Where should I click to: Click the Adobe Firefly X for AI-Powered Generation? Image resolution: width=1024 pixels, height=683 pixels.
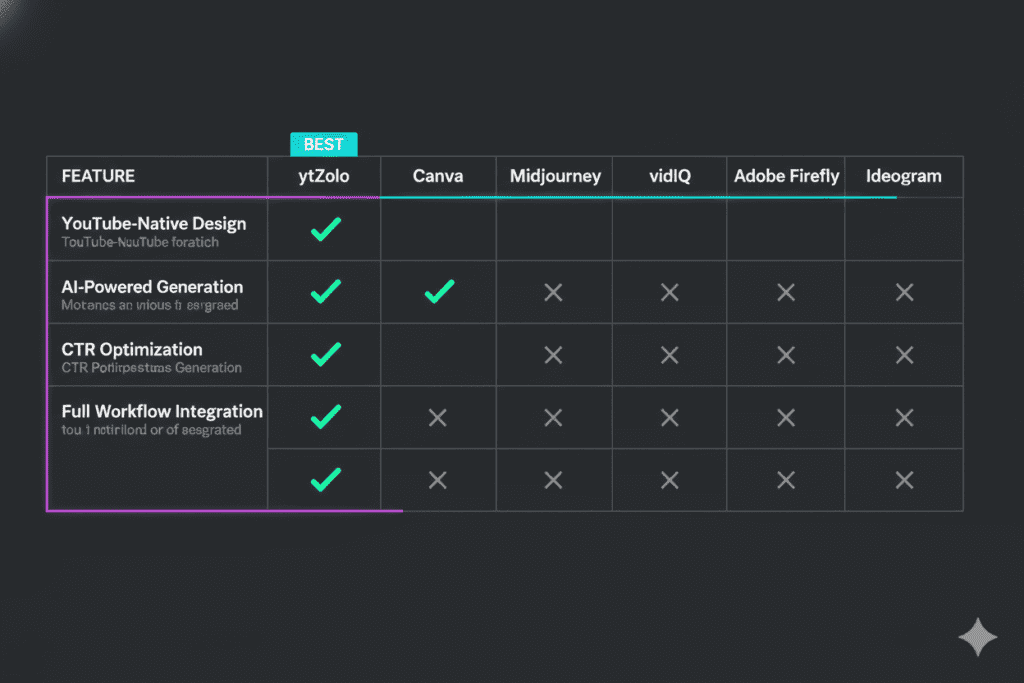tap(786, 293)
